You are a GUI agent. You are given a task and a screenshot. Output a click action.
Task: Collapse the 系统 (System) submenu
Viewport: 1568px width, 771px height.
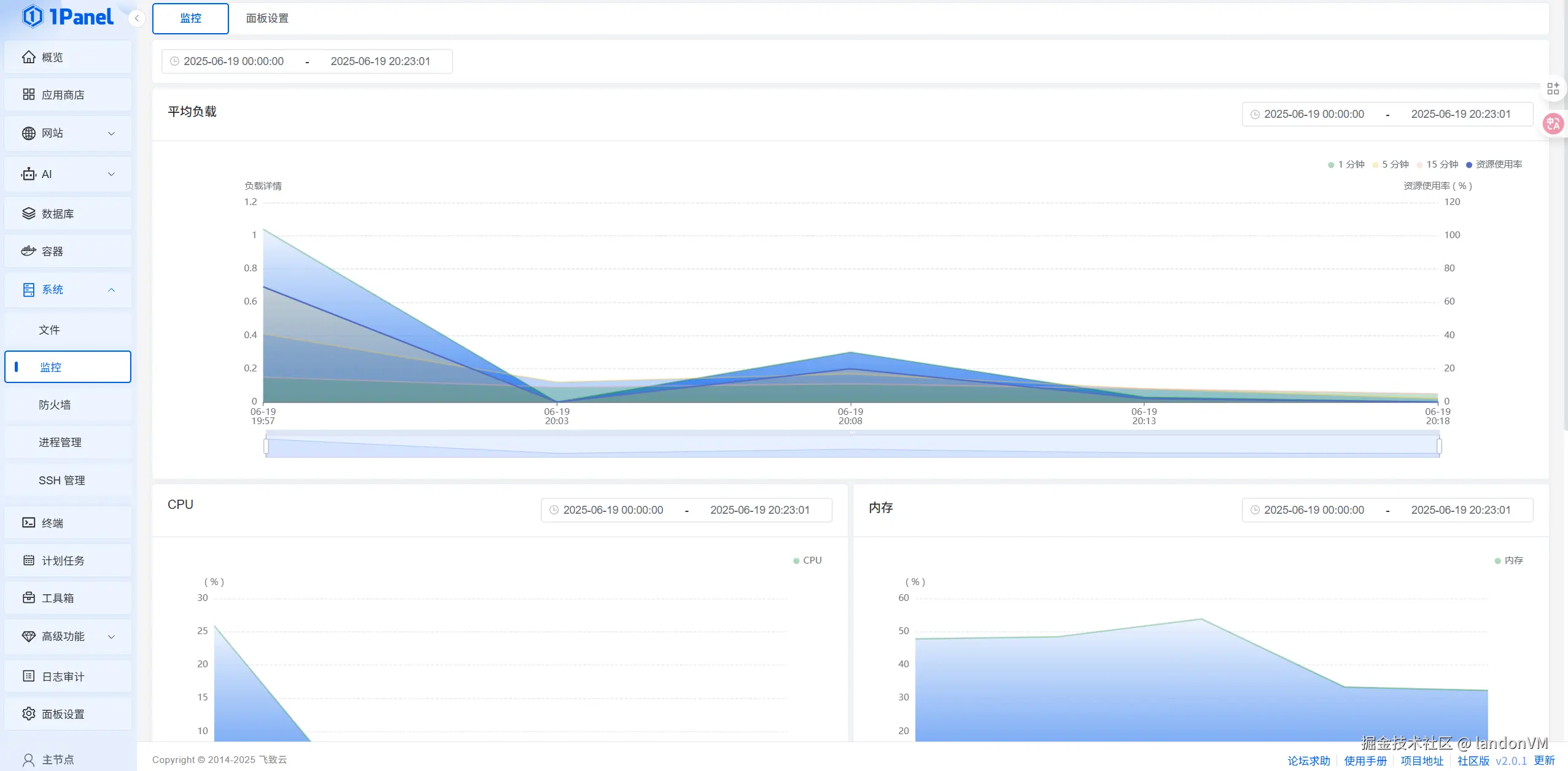click(111, 290)
